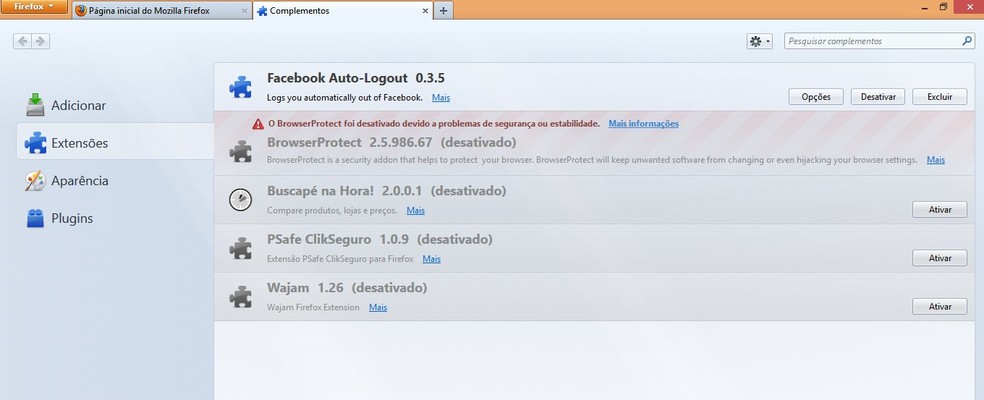Click the Plugins blue brick icon

click(x=35, y=218)
